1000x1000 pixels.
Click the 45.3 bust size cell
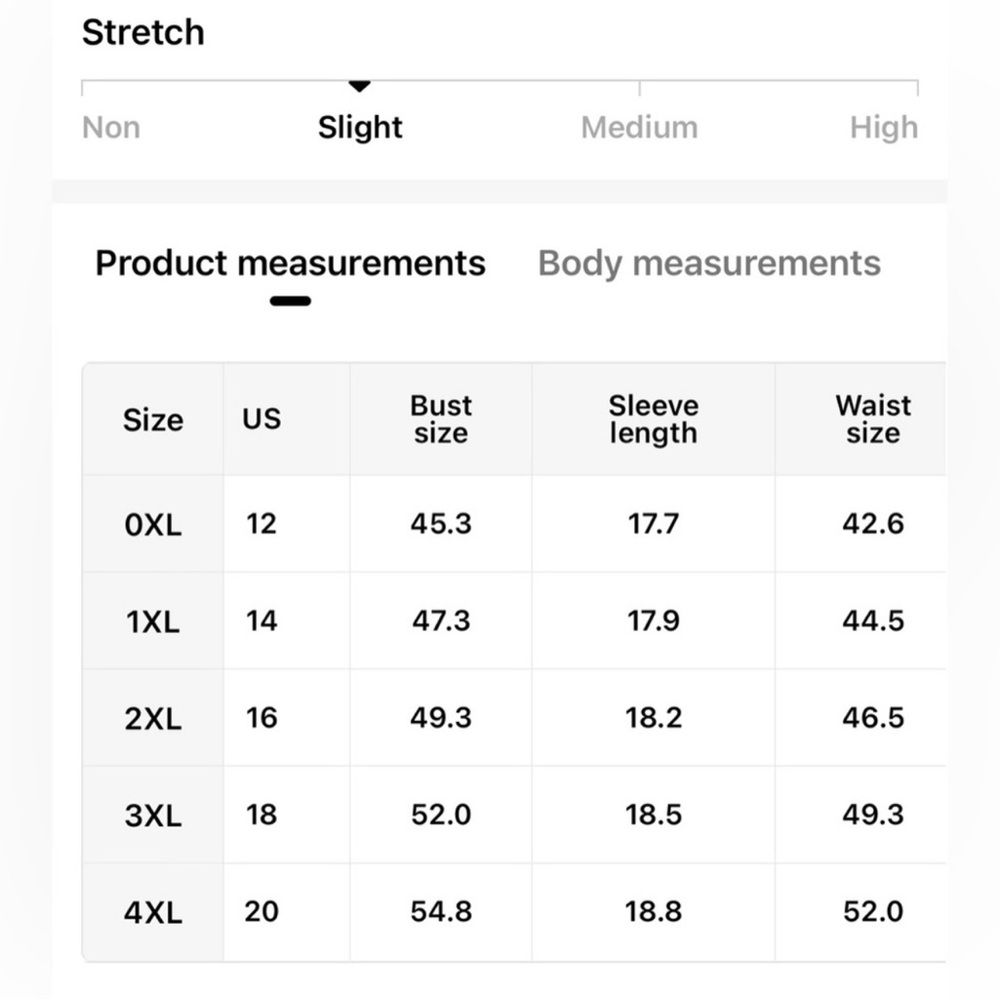pyautogui.click(x=441, y=524)
